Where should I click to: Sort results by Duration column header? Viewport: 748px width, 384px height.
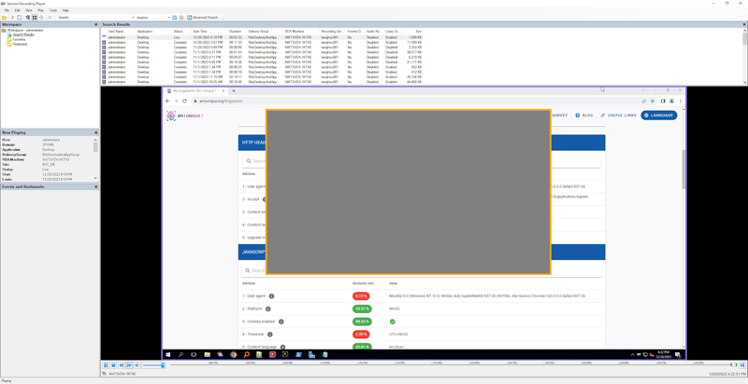[x=237, y=31]
